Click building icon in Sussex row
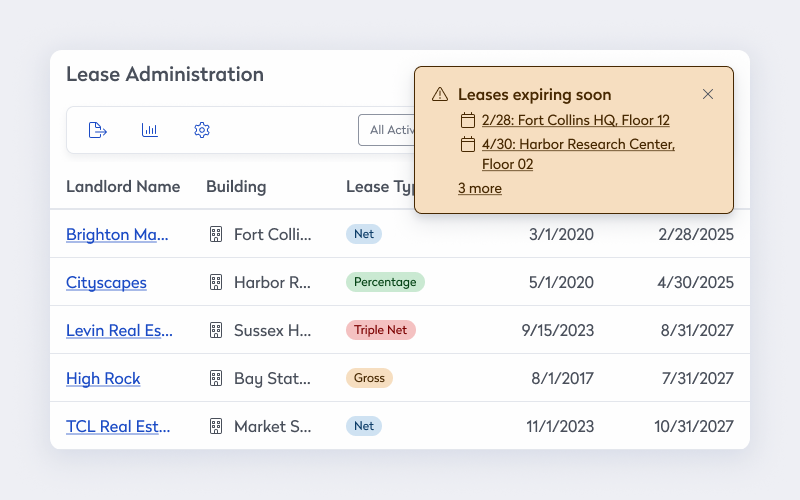The image size is (800, 500). [216, 330]
